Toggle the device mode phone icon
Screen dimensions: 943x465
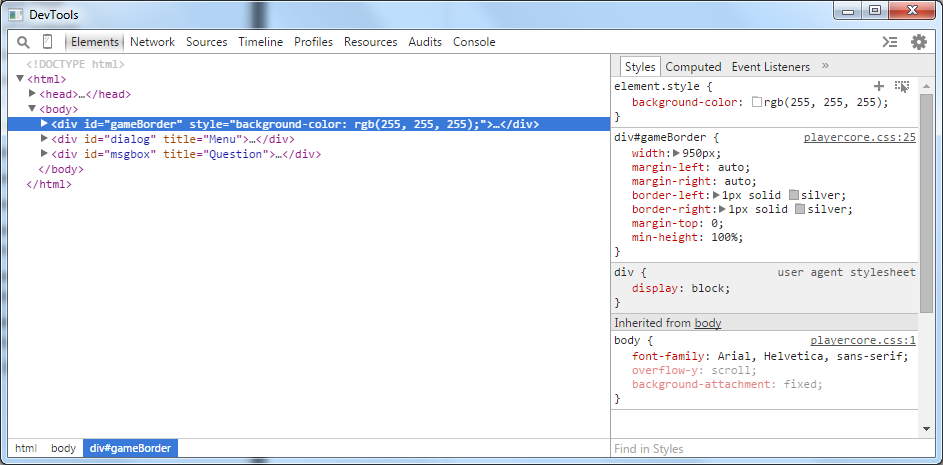[48, 42]
